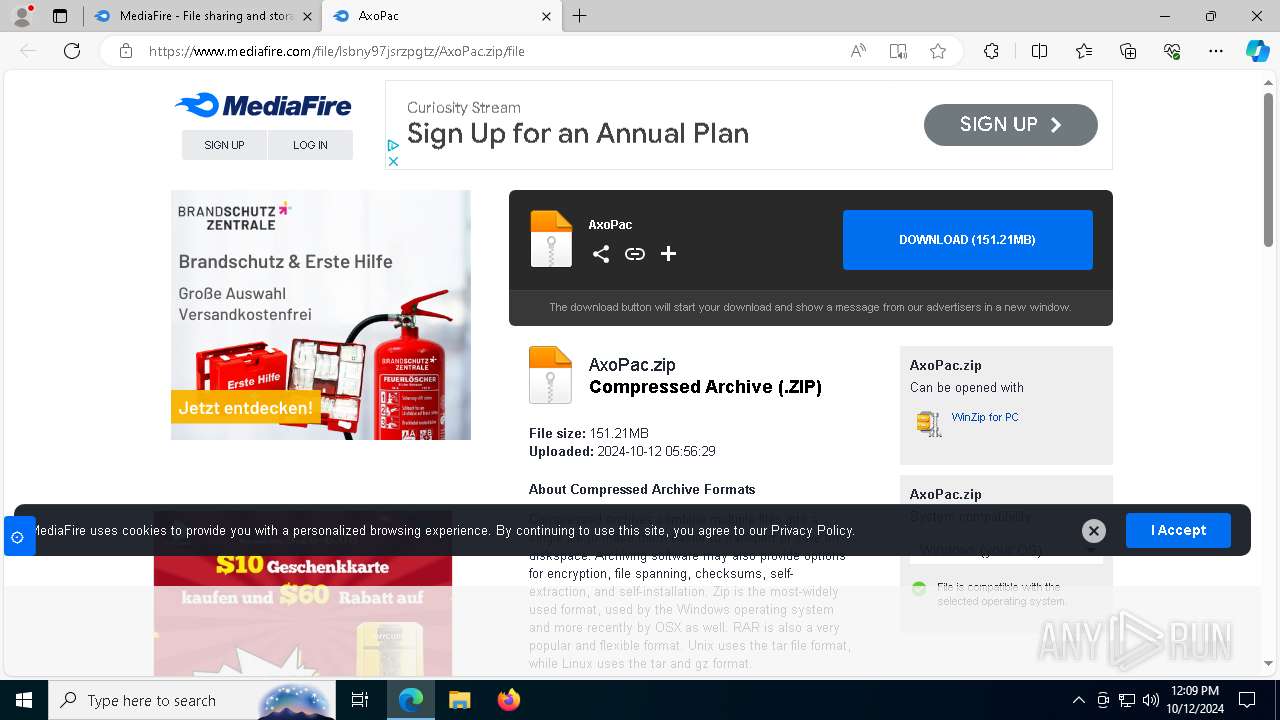Screen dimensions: 1280x720
Task: Add page to favorites star
Action: (x=938, y=51)
